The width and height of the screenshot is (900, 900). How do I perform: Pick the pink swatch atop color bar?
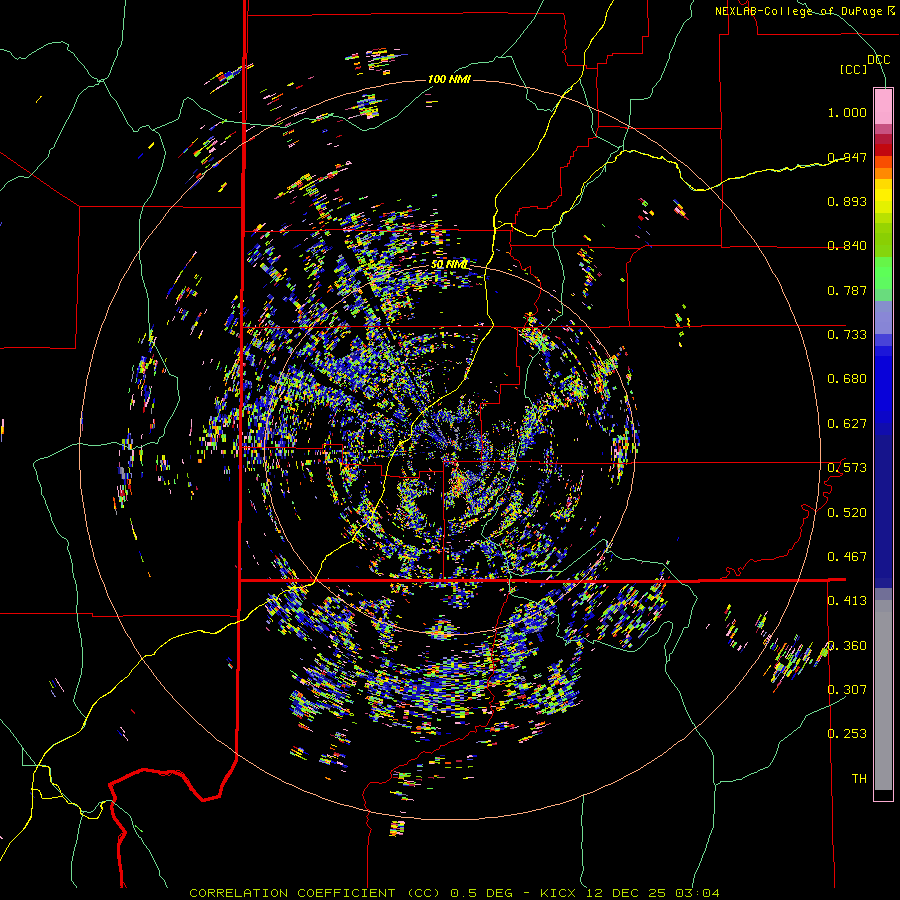[x=883, y=106]
